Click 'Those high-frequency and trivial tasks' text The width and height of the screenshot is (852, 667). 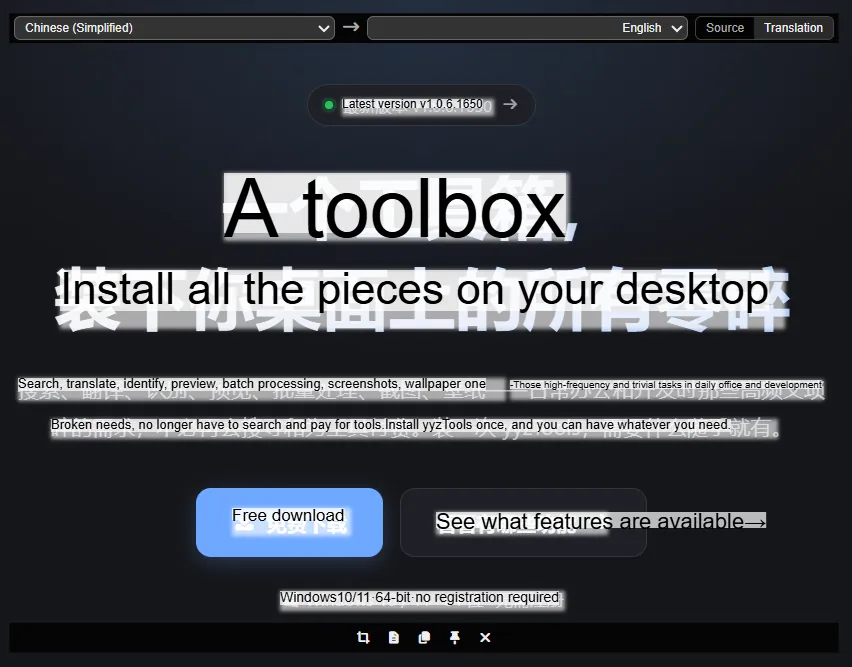tap(666, 385)
